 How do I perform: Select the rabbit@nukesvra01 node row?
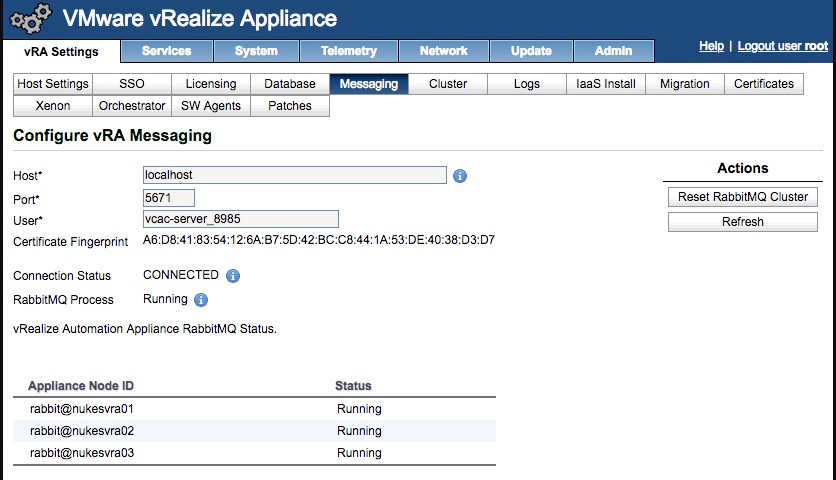(x=254, y=409)
